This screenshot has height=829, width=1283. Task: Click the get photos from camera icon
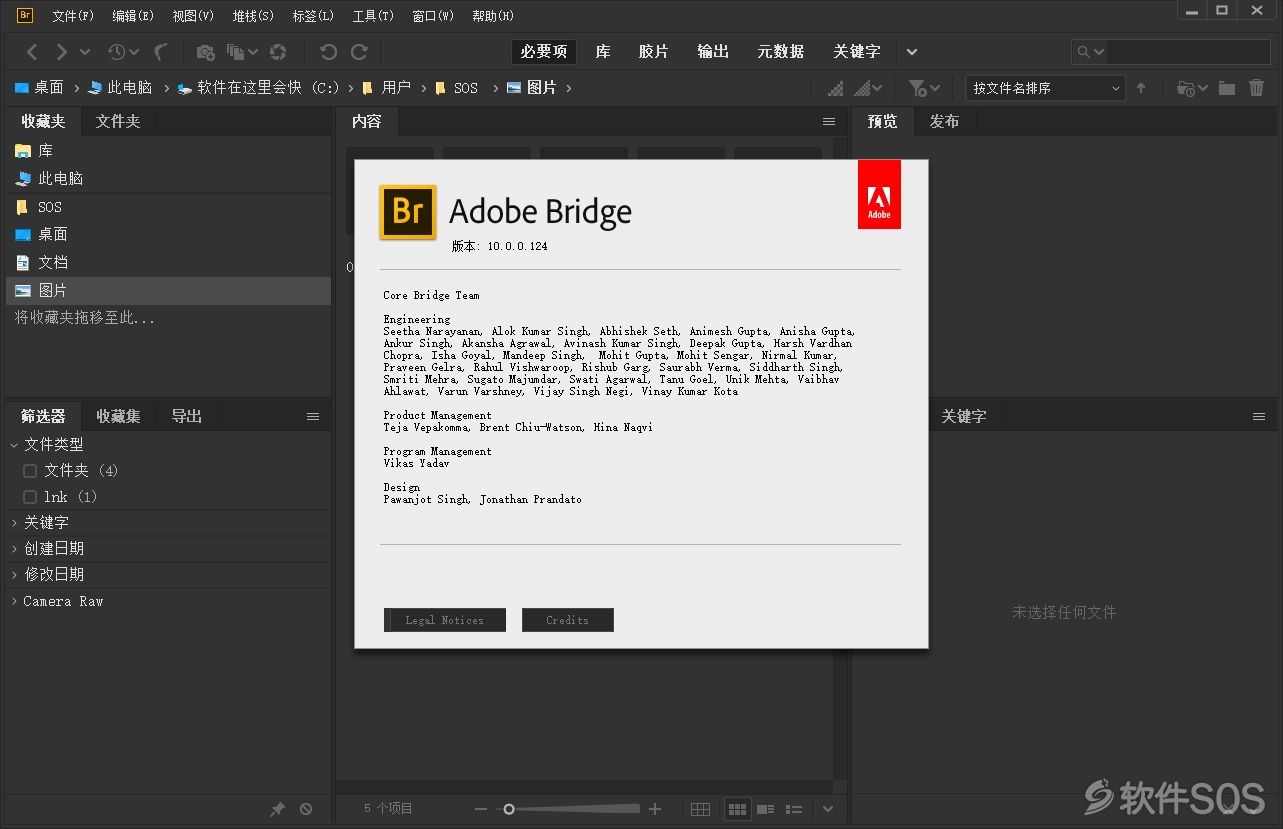[205, 52]
